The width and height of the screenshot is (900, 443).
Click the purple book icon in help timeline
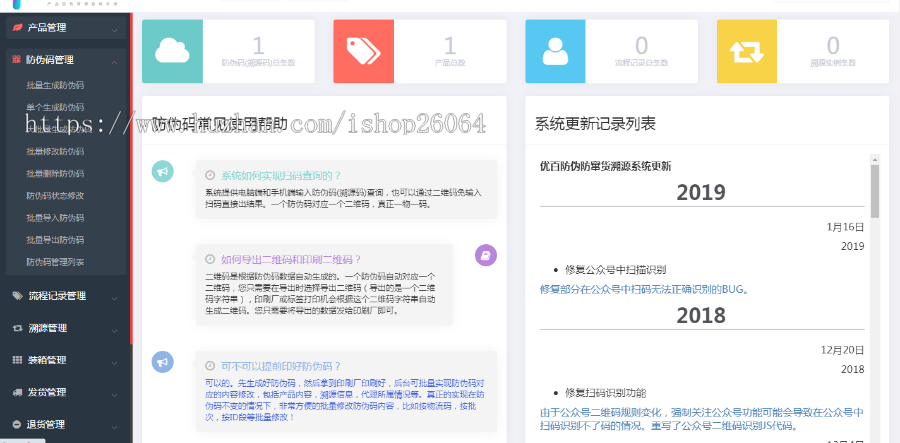[x=485, y=256]
